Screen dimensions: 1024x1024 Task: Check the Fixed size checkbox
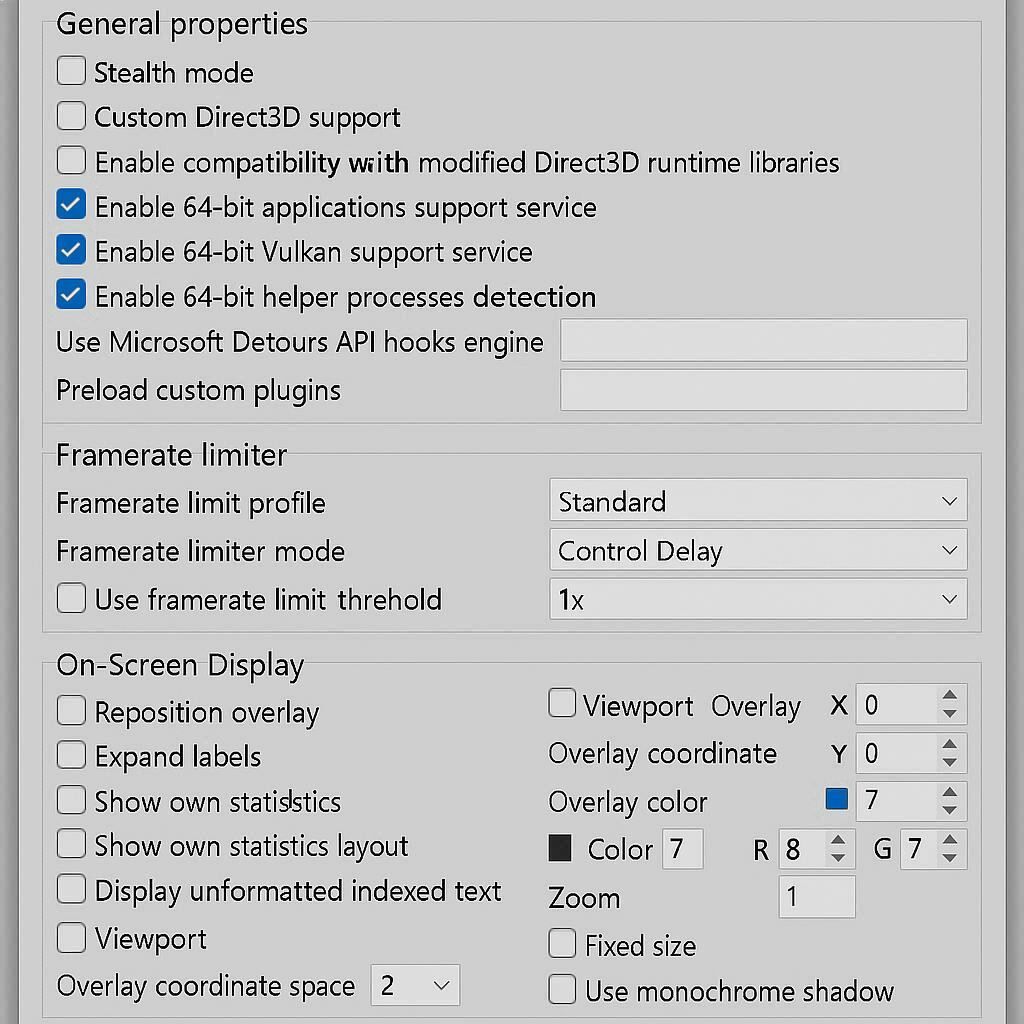click(x=562, y=944)
